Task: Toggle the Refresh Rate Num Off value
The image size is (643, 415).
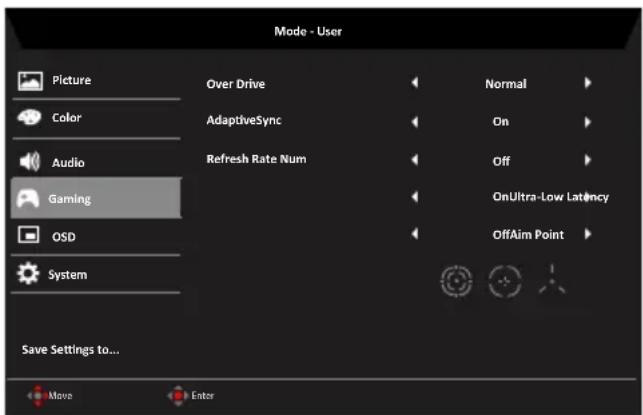Action: tap(501, 161)
